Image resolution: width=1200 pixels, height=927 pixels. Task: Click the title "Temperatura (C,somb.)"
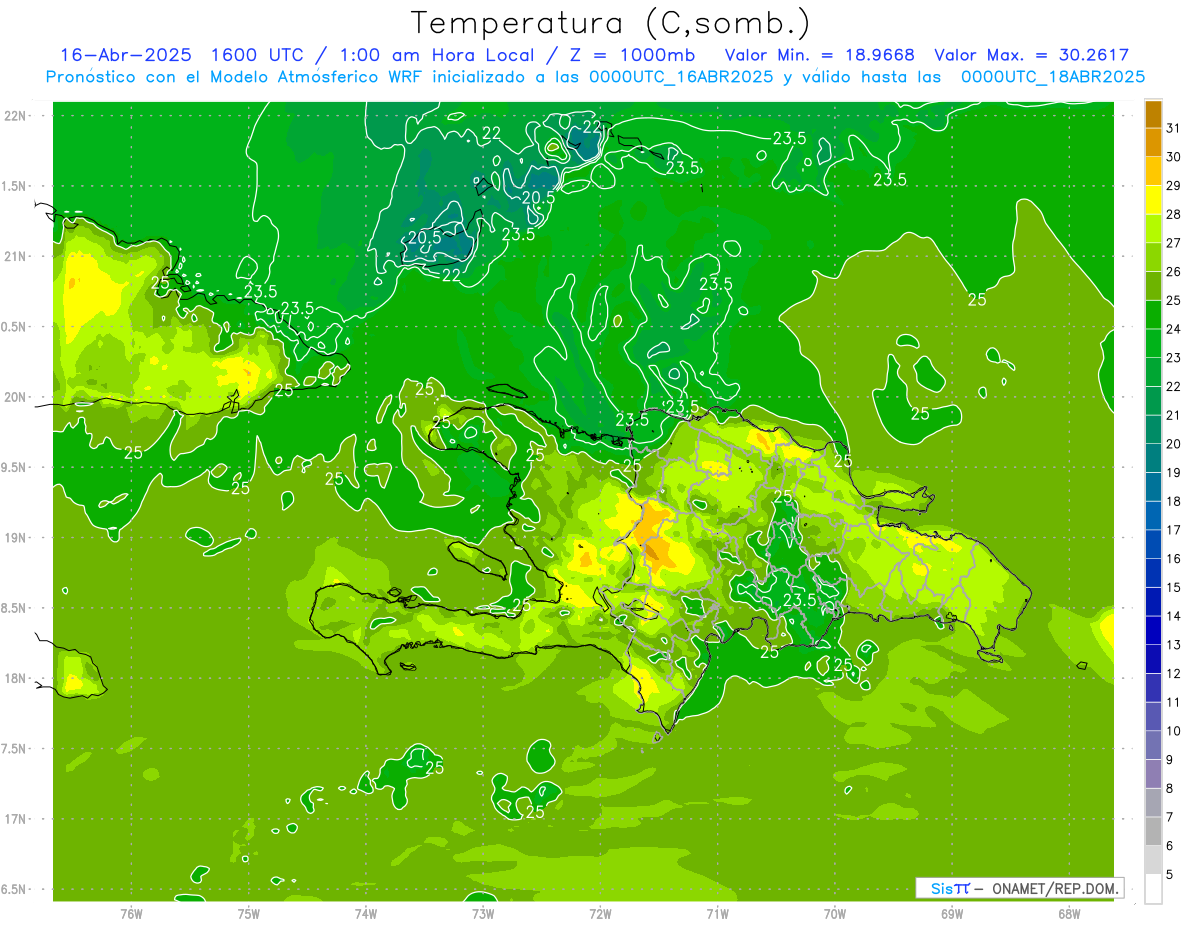611,23
